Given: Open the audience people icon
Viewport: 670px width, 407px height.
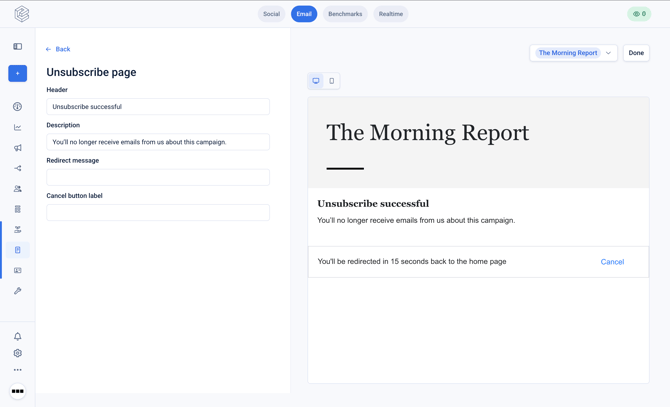Looking at the screenshot, I should point(18,189).
